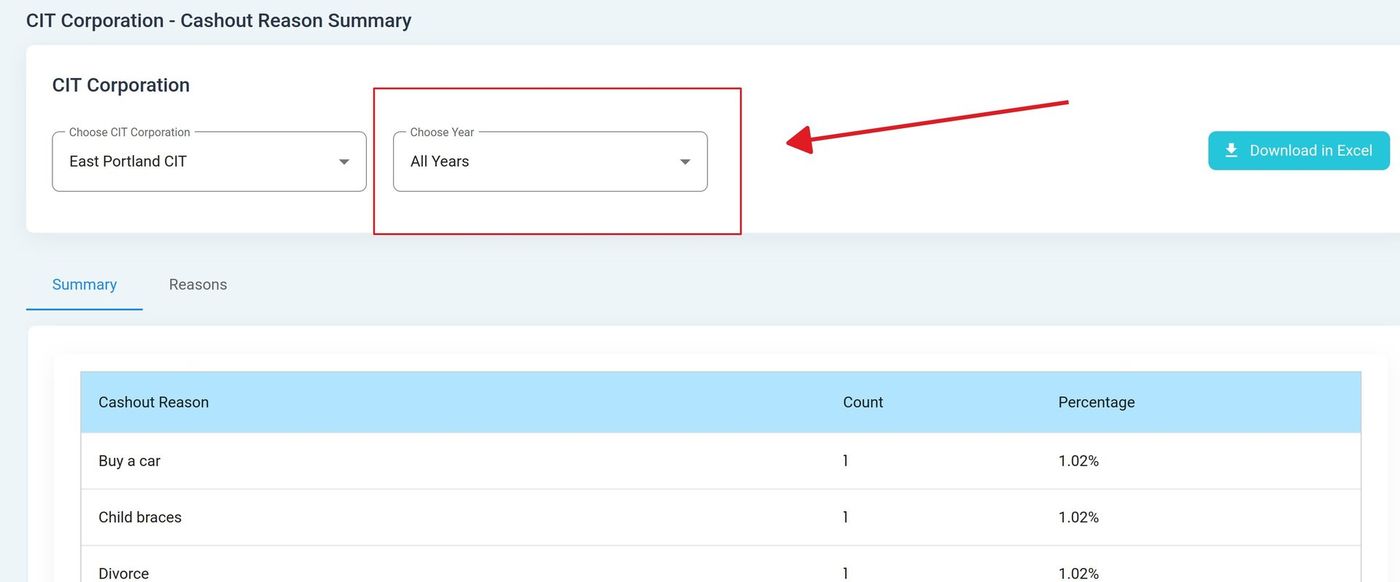Screen dimensions: 1400x582
Task: Click the Count column header
Action: 862,402
